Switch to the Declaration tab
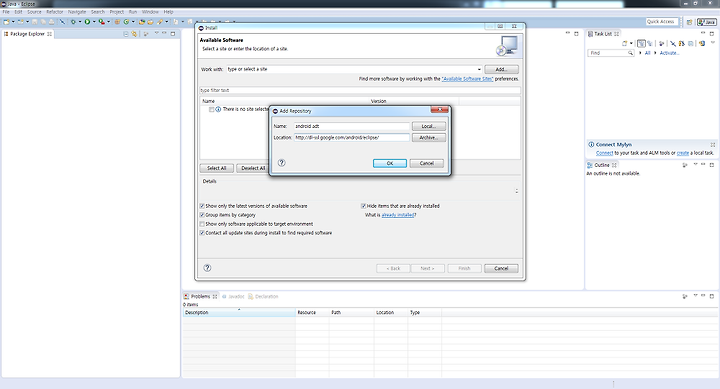The height and width of the screenshot is (389, 720). [263, 296]
